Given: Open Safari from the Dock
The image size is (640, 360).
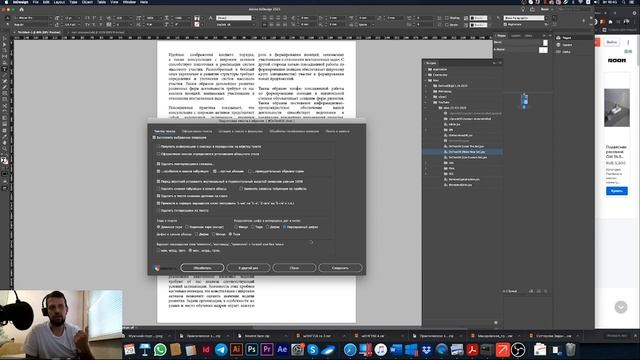Looking at the screenshot, I should 350,350.
